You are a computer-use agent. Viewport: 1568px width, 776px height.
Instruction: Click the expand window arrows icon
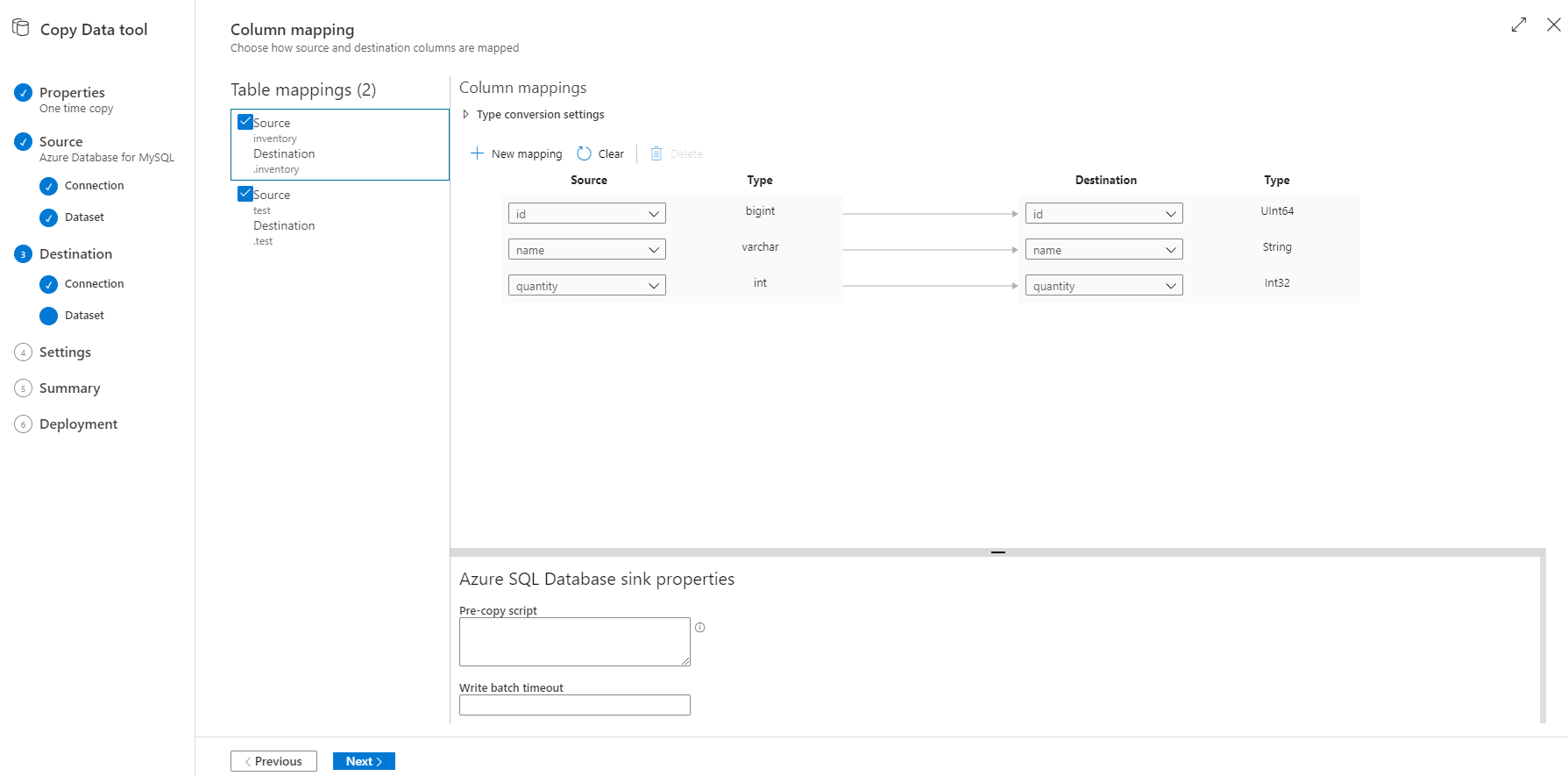(x=1519, y=25)
